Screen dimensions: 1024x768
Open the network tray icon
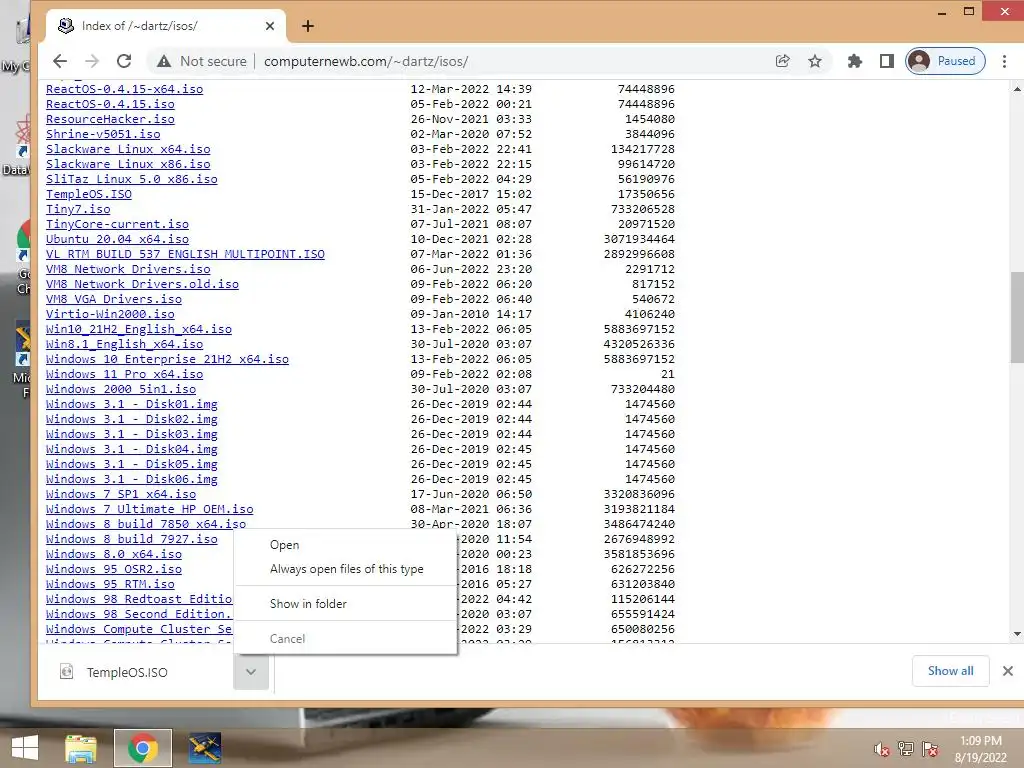click(906, 749)
